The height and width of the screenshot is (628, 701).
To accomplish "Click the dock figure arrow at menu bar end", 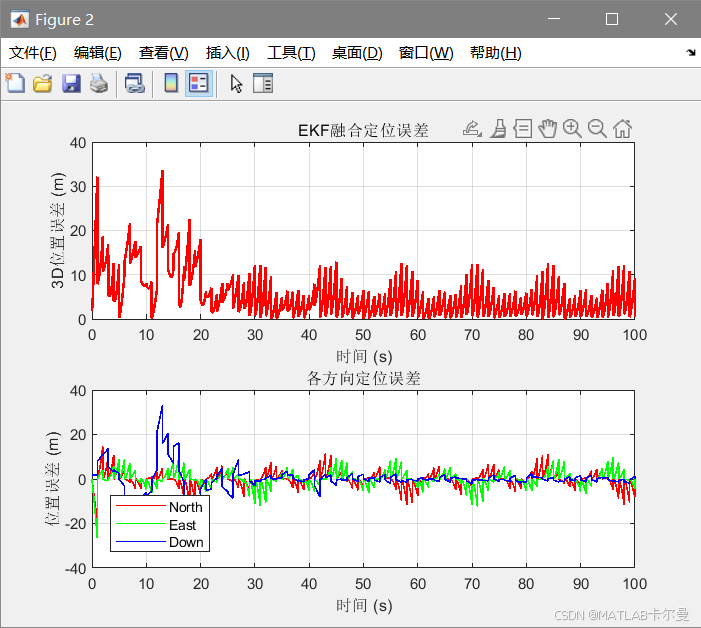I will (x=691, y=53).
